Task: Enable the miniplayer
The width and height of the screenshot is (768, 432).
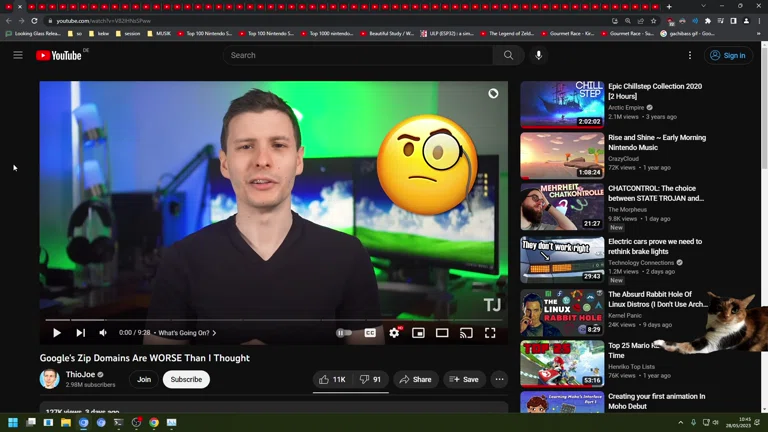Action: coord(418,333)
